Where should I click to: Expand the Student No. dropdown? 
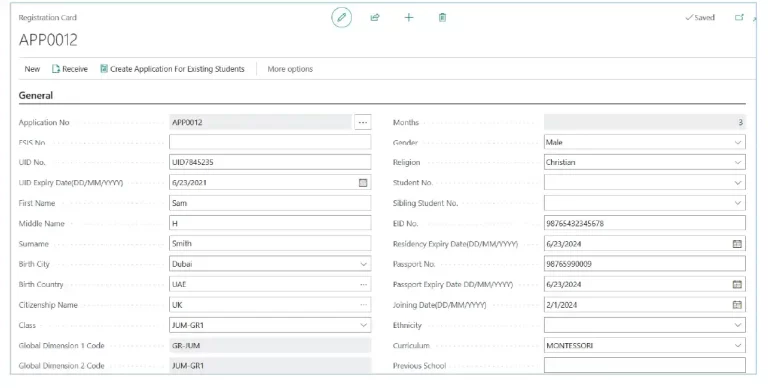738,183
